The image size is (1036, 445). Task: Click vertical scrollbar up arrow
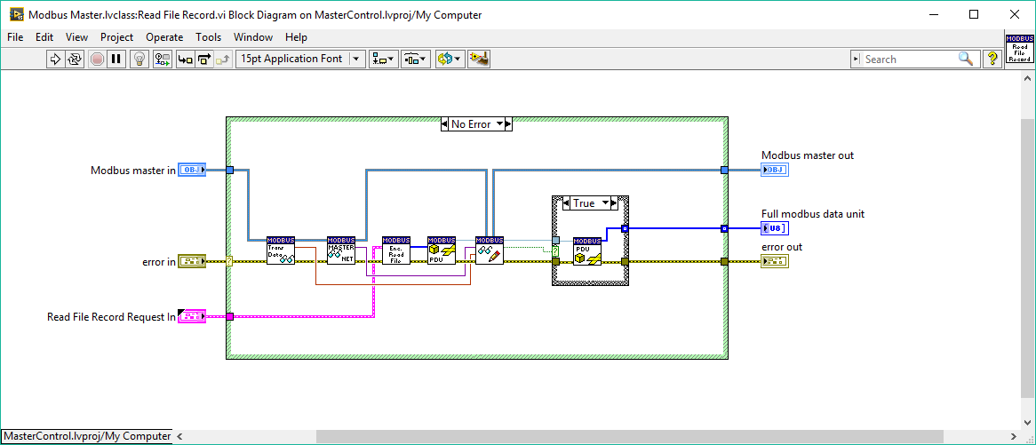[1028, 77]
